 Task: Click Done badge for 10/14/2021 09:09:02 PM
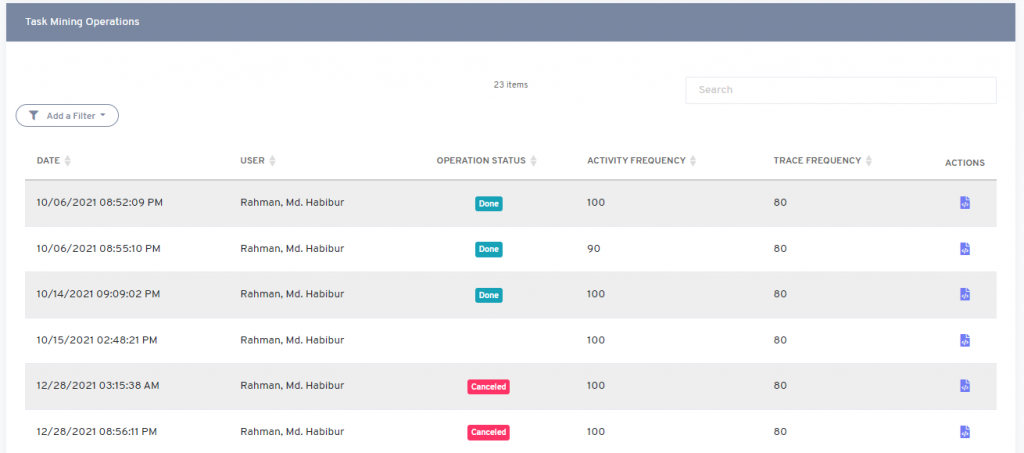(x=488, y=295)
